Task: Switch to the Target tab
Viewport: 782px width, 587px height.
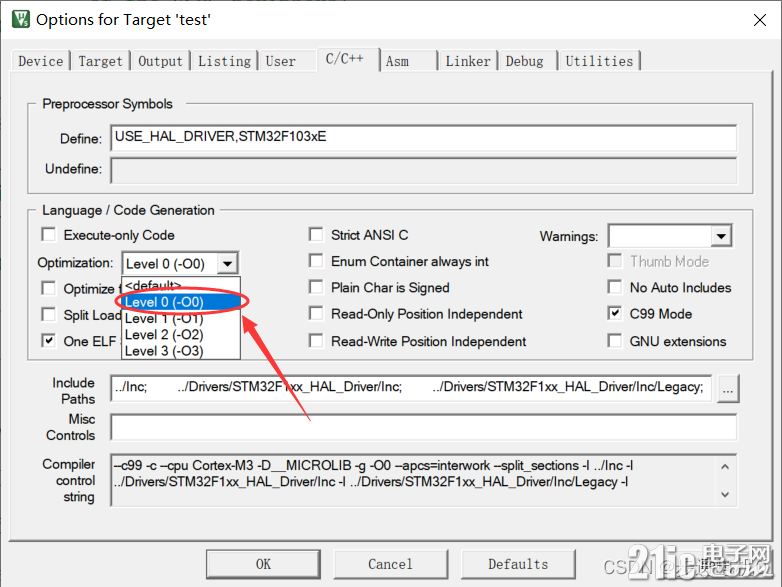Action: point(100,61)
